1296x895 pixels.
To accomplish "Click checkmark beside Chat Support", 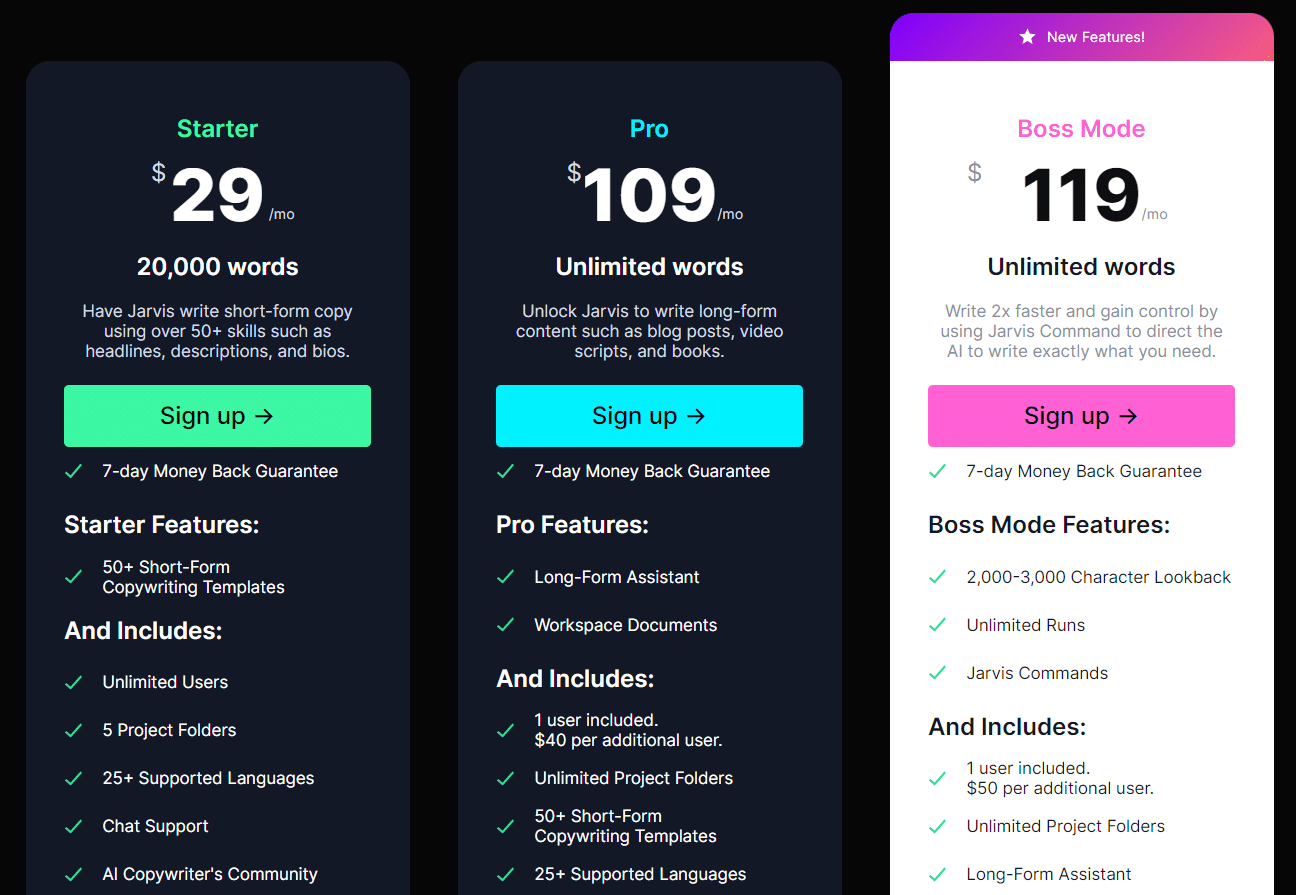I will pos(73,826).
